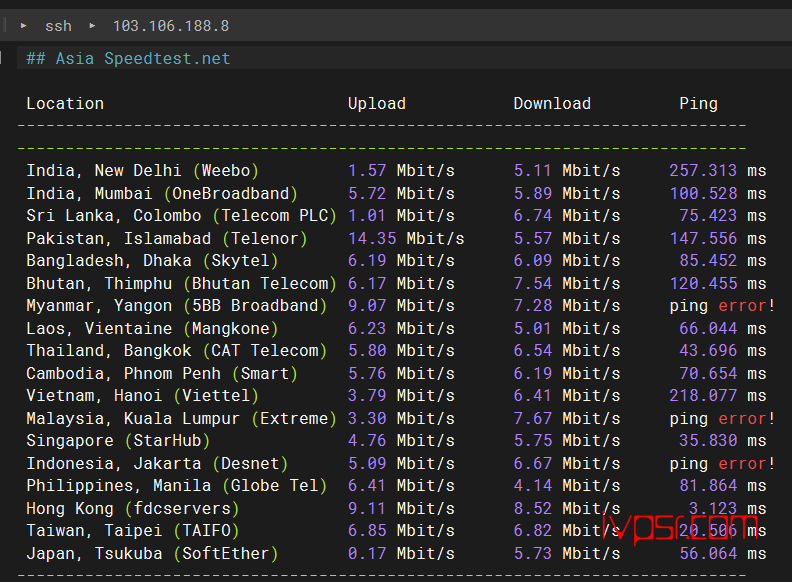Viewport: 792px width, 582px height.
Task: Click the 75.423 ms ping value
Action: coord(723,216)
